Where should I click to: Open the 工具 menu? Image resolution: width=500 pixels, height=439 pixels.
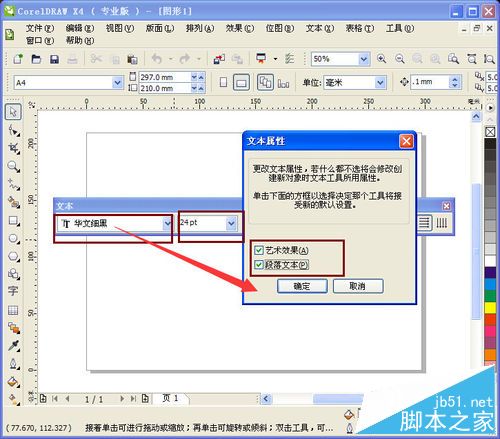pyautogui.click(x=400, y=29)
